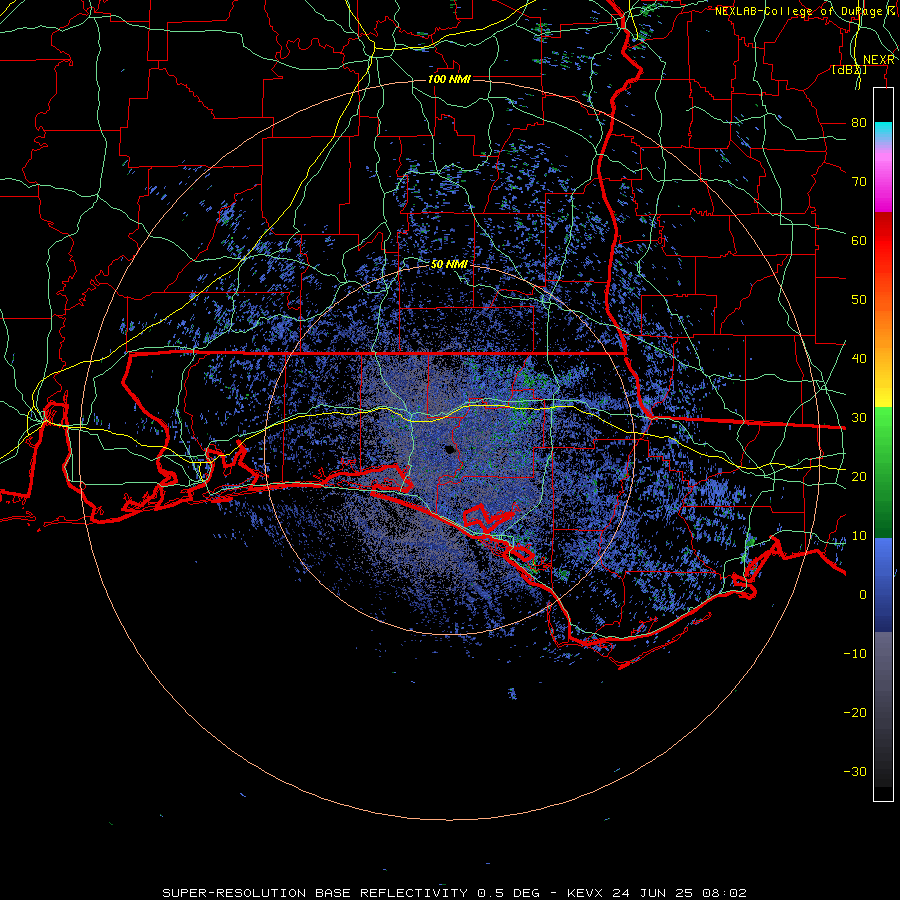The image size is (900, 900).
Task: Click the 80 dBZ scale label
Action: tap(859, 122)
